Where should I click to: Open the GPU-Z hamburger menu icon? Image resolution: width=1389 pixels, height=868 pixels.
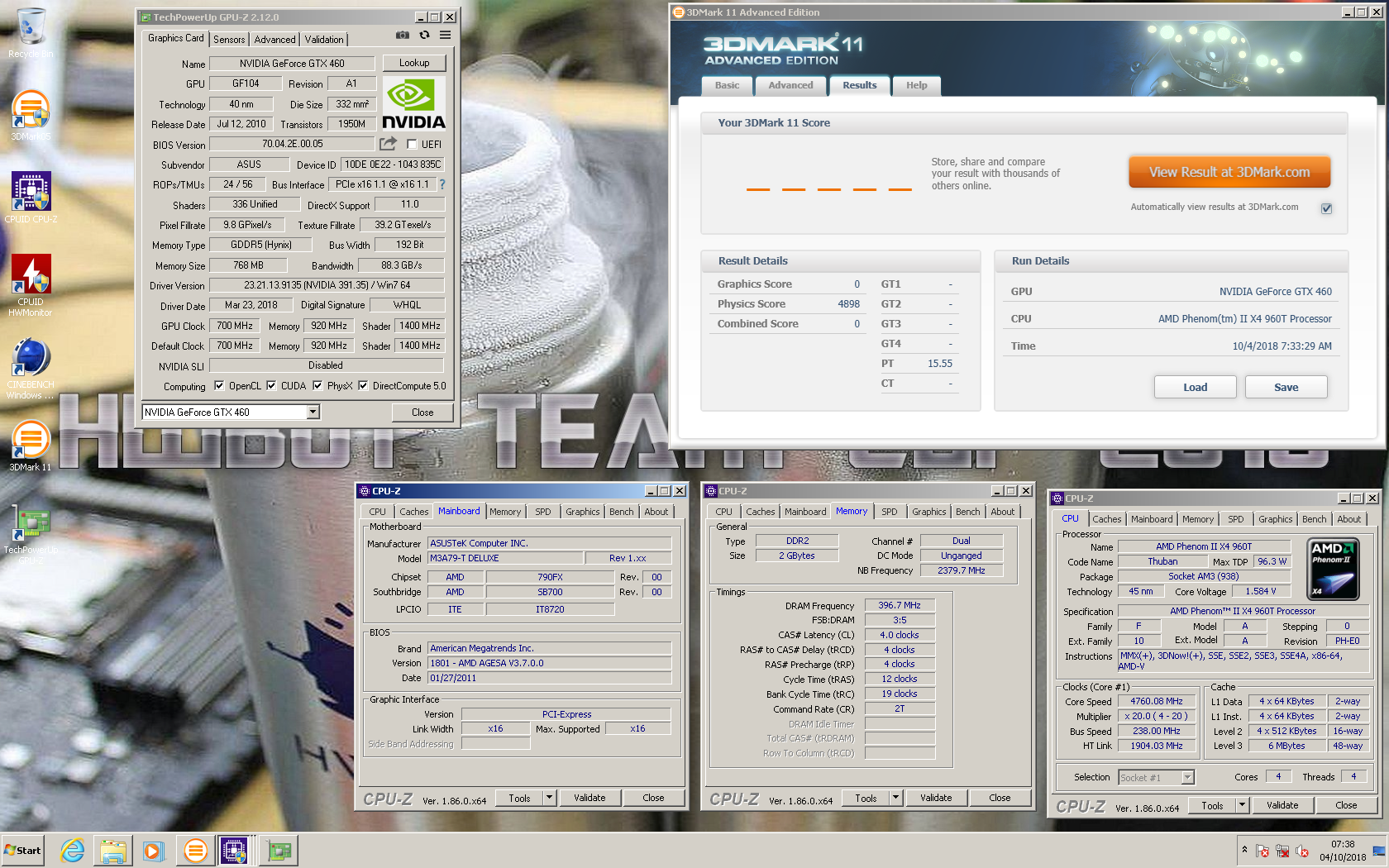(445, 36)
